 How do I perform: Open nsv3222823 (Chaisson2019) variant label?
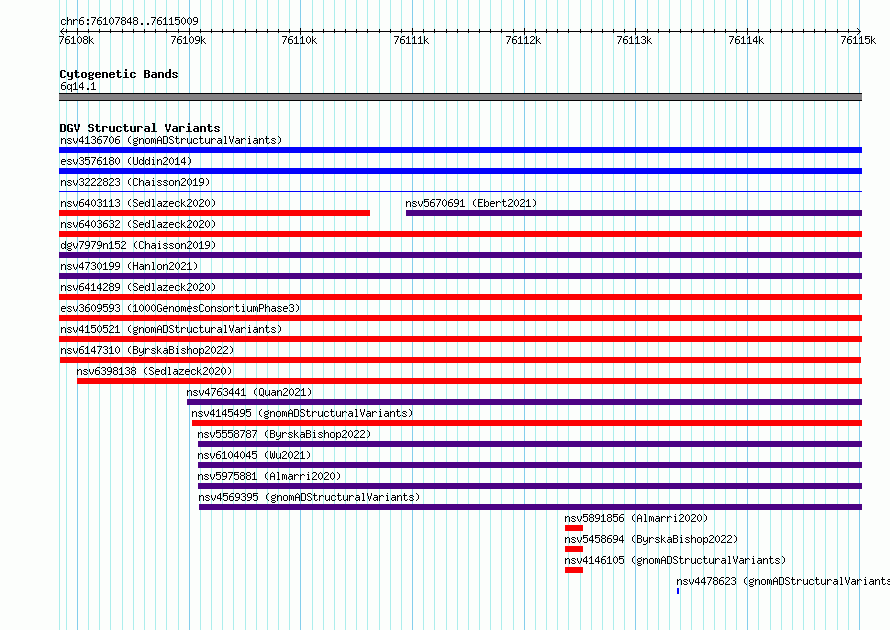point(135,182)
